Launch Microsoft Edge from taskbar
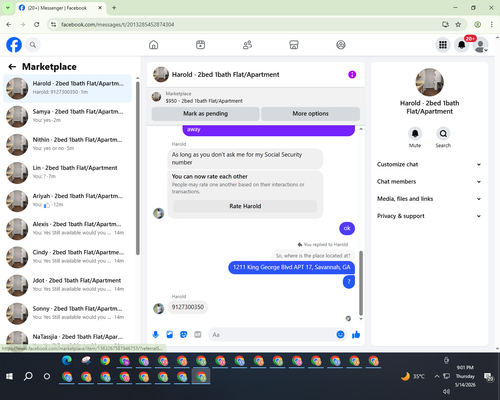 [x=67, y=361]
